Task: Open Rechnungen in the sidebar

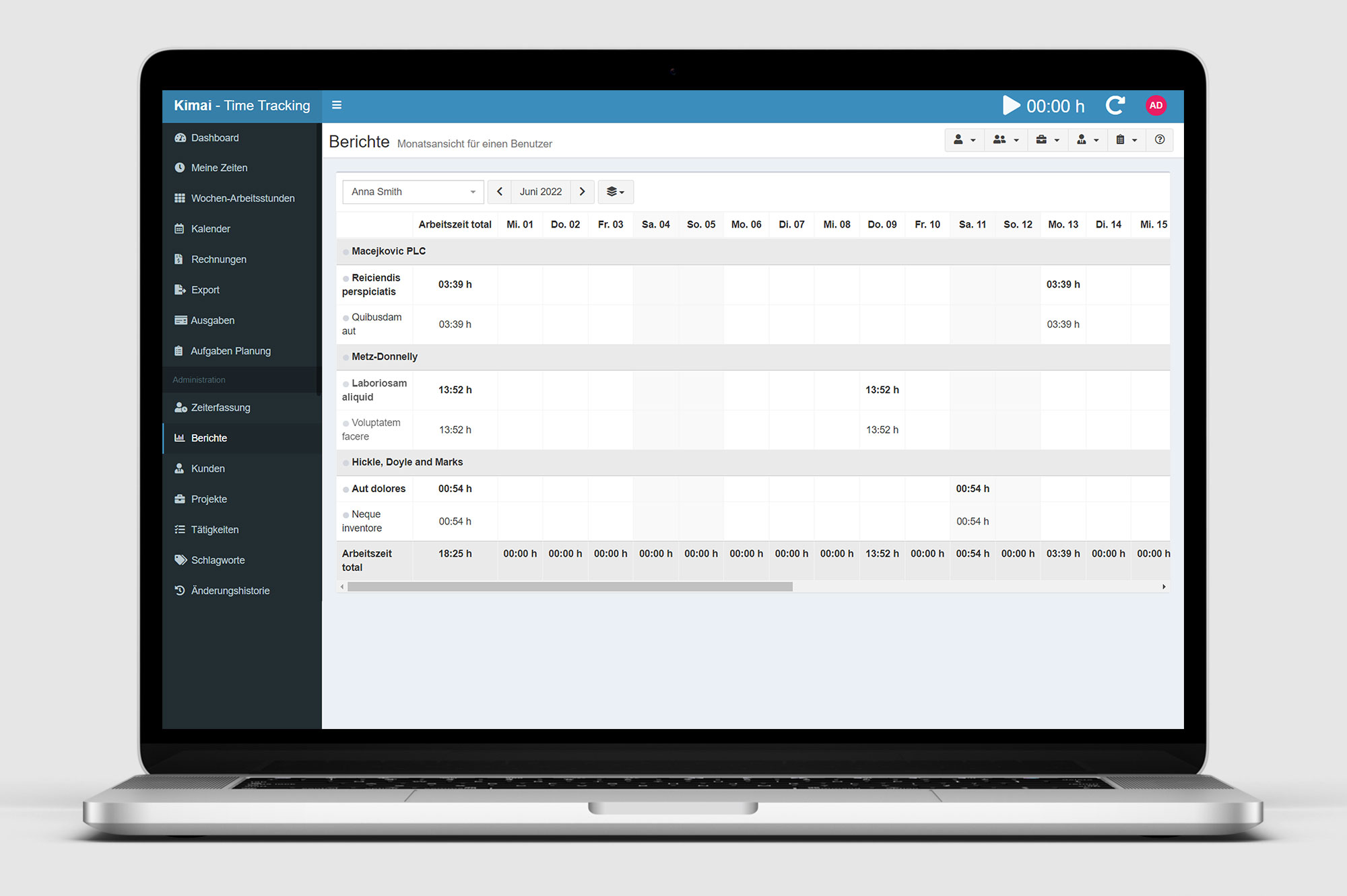Action: tap(241, 259)
